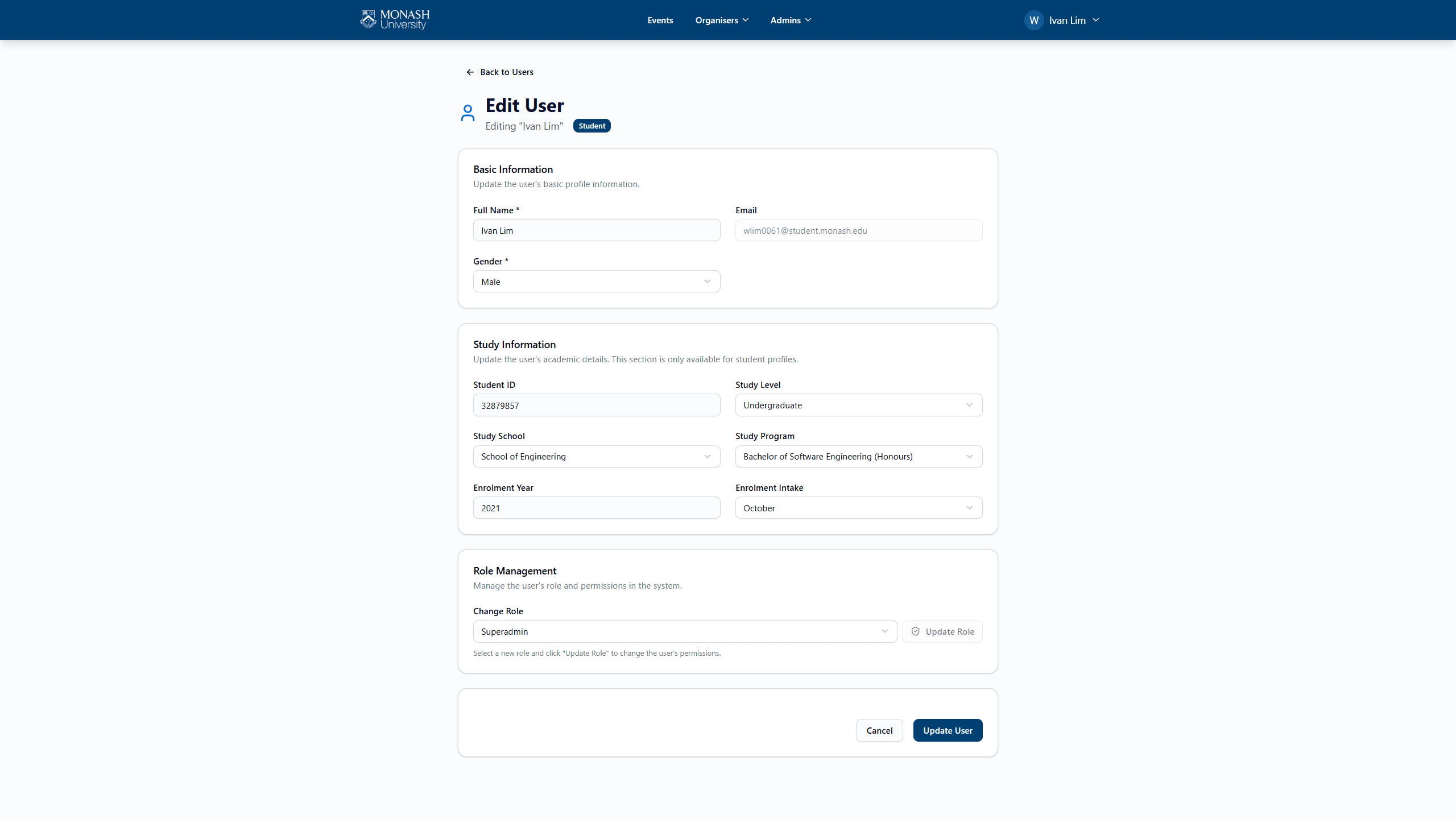Screen dimensions: 1456x819
Task: Click inside the Student ID field
Action: 596,405
